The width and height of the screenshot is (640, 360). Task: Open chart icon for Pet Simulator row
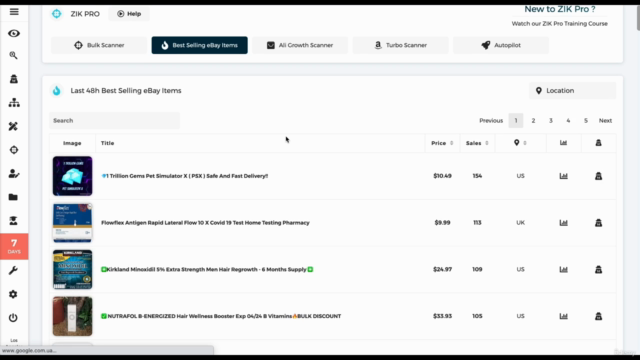[x=563, y=176]
